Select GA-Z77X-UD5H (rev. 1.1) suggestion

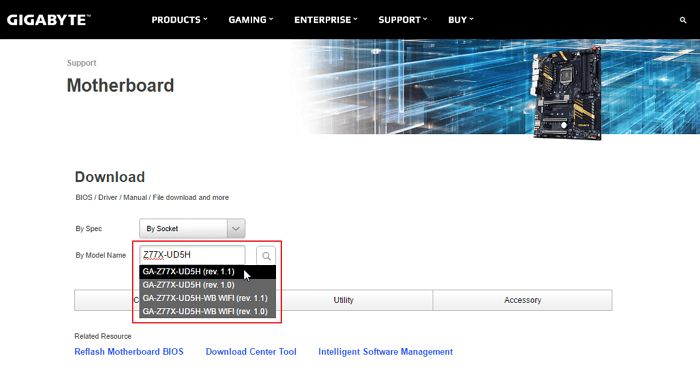(x=208, y=272)
